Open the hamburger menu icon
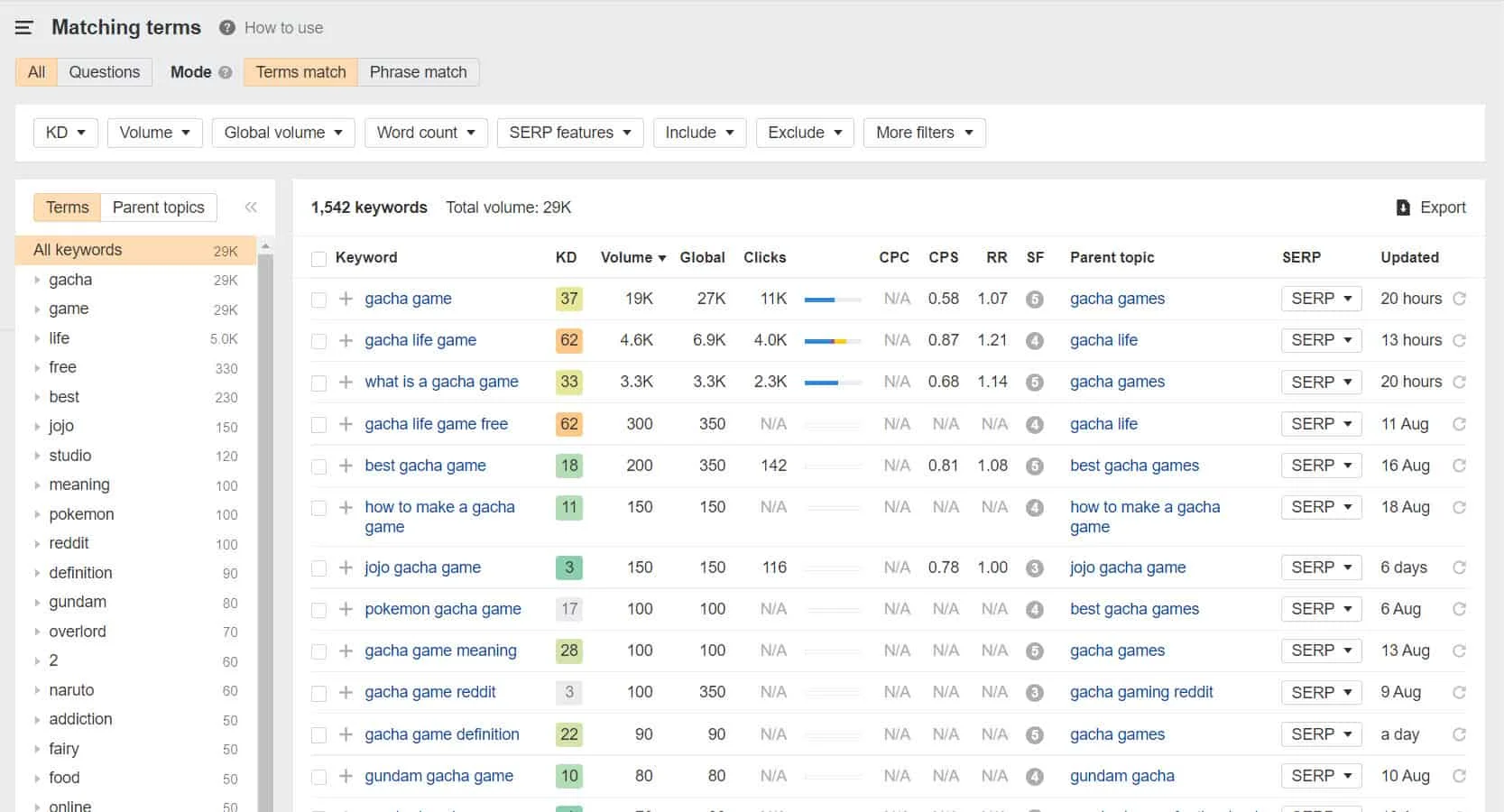The width and height of the screenshot is (1504, 812). pyautogui.click(x=24, y=28)
